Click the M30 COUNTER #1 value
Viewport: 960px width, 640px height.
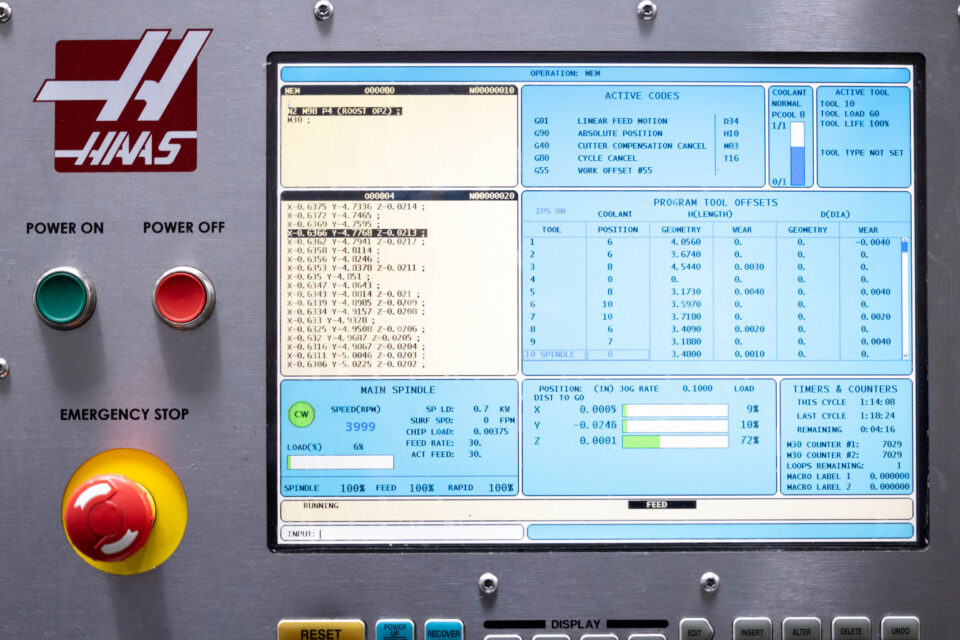click(891, 445)
